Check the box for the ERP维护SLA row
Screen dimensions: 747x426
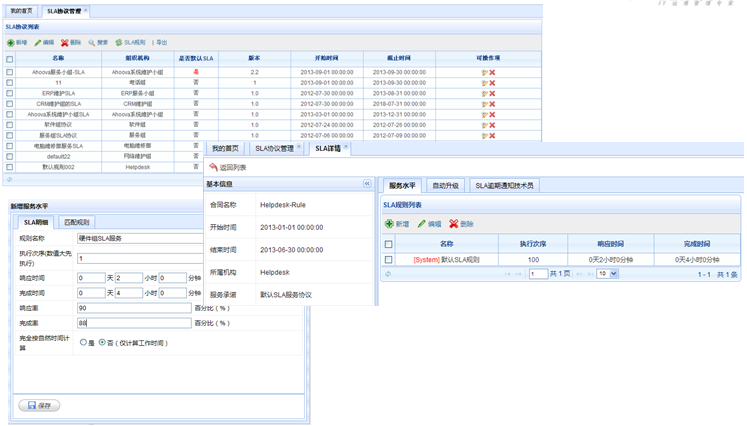[10, 93]
